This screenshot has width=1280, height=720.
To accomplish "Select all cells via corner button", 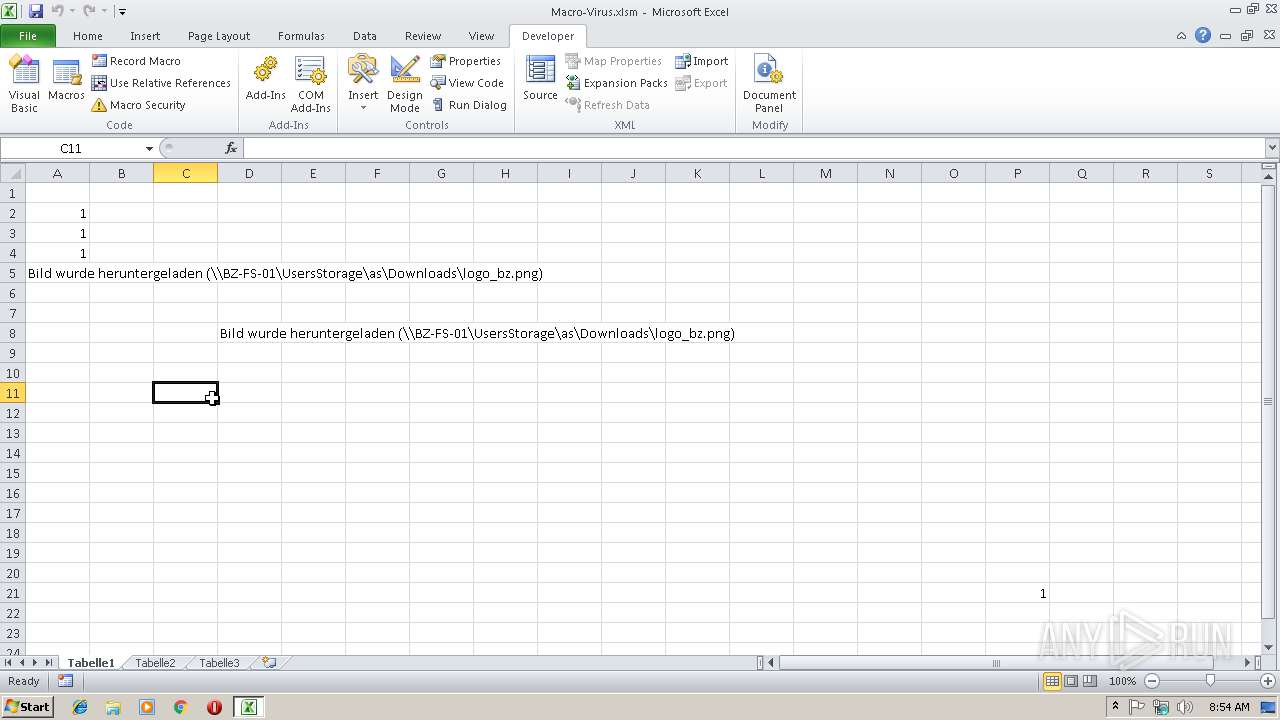I will click(x=12, y=173).
